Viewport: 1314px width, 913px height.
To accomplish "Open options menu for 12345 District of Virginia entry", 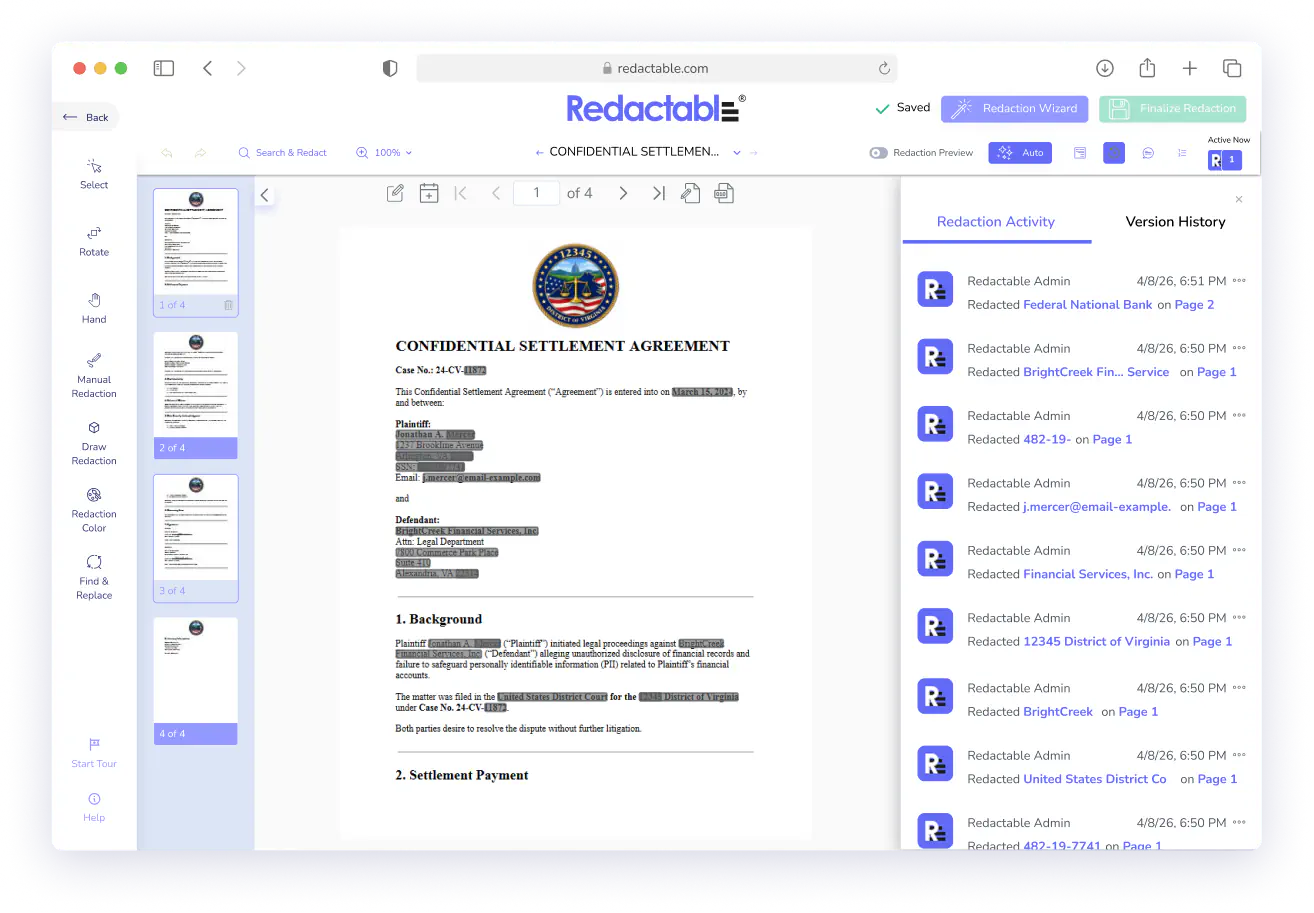I will 1239,618.
